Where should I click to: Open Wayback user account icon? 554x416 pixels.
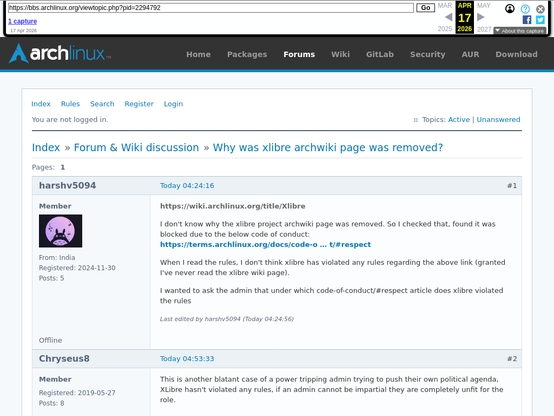coord(509,8)
